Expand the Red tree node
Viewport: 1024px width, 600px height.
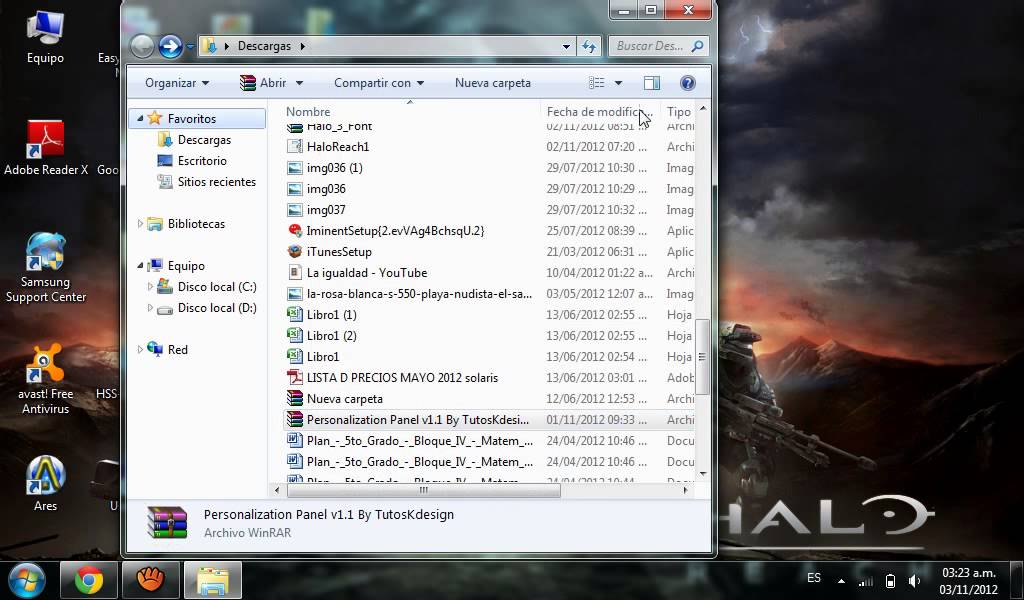point(140,349)
